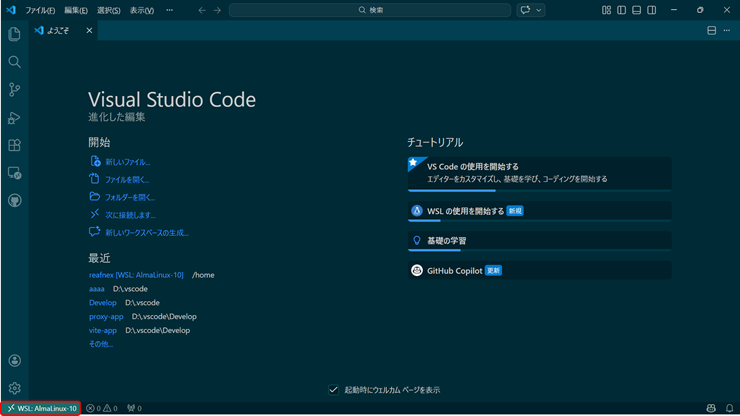Screen dimensions: 740x416
Task: Open the Source Control view
Action: pos(14,90)
